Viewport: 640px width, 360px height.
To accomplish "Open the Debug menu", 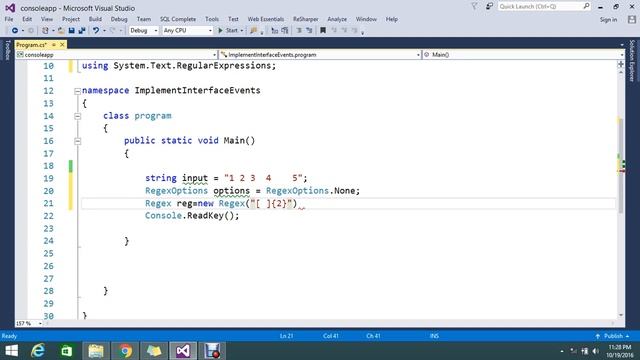I will click(119, 19).
